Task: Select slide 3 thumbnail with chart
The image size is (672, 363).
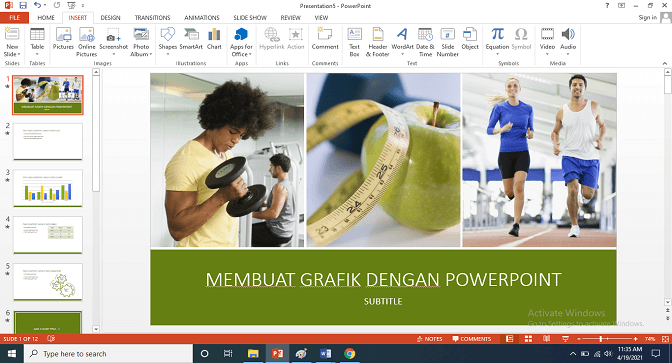Action: click(x=48, y=188)
